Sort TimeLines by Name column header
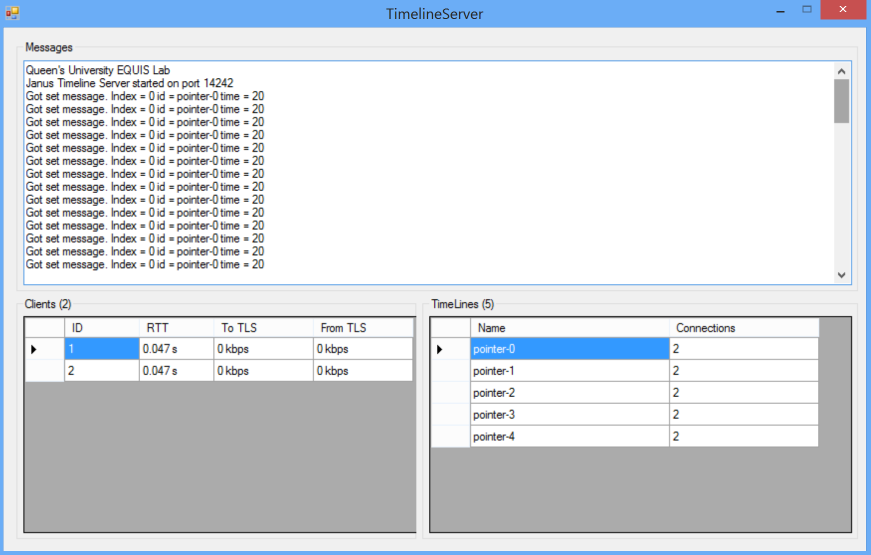 click(x=570, y=328)
